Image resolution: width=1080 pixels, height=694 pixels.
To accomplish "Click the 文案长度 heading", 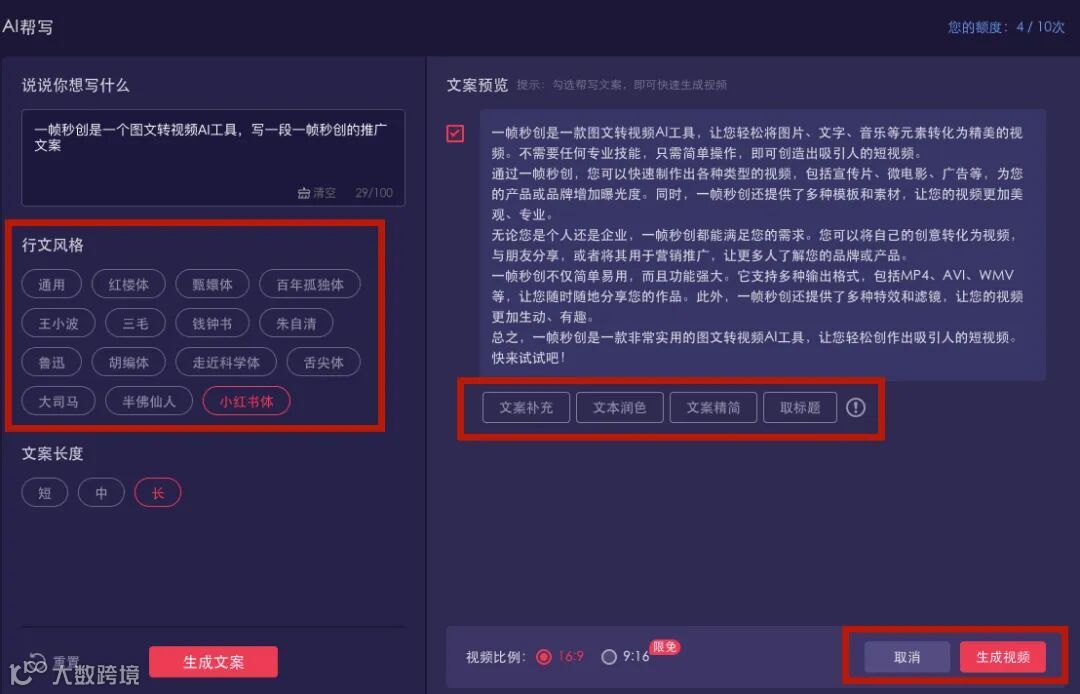I will 52,454.
